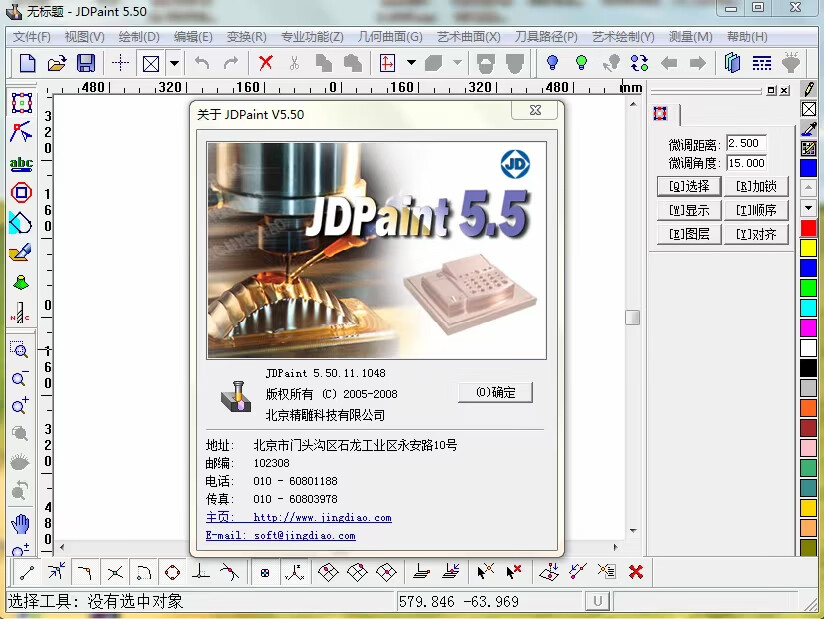Click the zoom in magnifier plus icon

click(20, 405)
